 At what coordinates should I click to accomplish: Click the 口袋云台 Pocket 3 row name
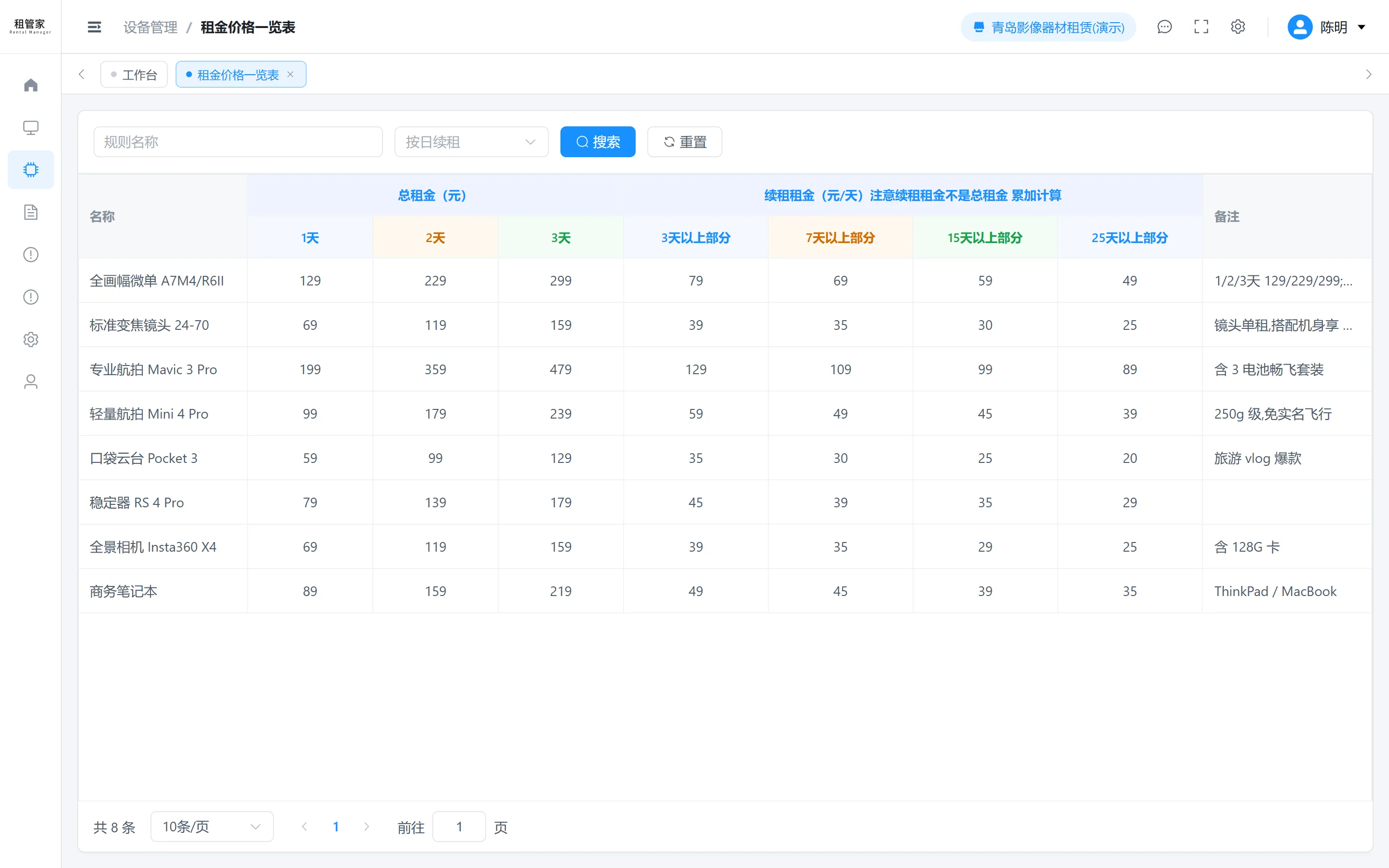coord(144,458)
